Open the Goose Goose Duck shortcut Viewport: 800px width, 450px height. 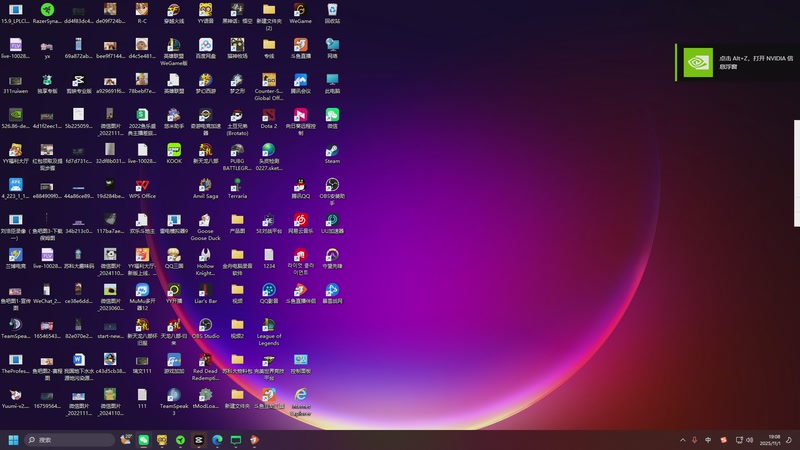coord(206,227)
